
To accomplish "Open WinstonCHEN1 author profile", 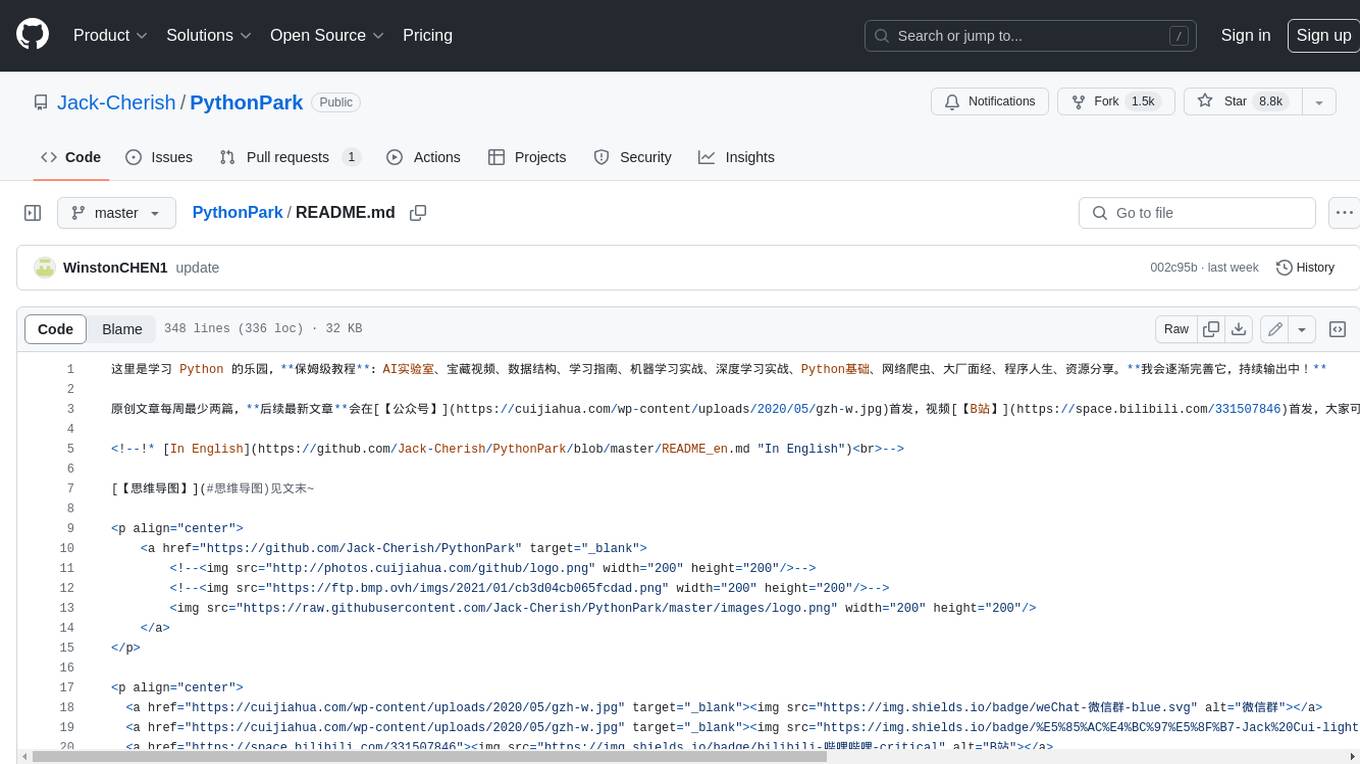I will (x=115, y=268).
